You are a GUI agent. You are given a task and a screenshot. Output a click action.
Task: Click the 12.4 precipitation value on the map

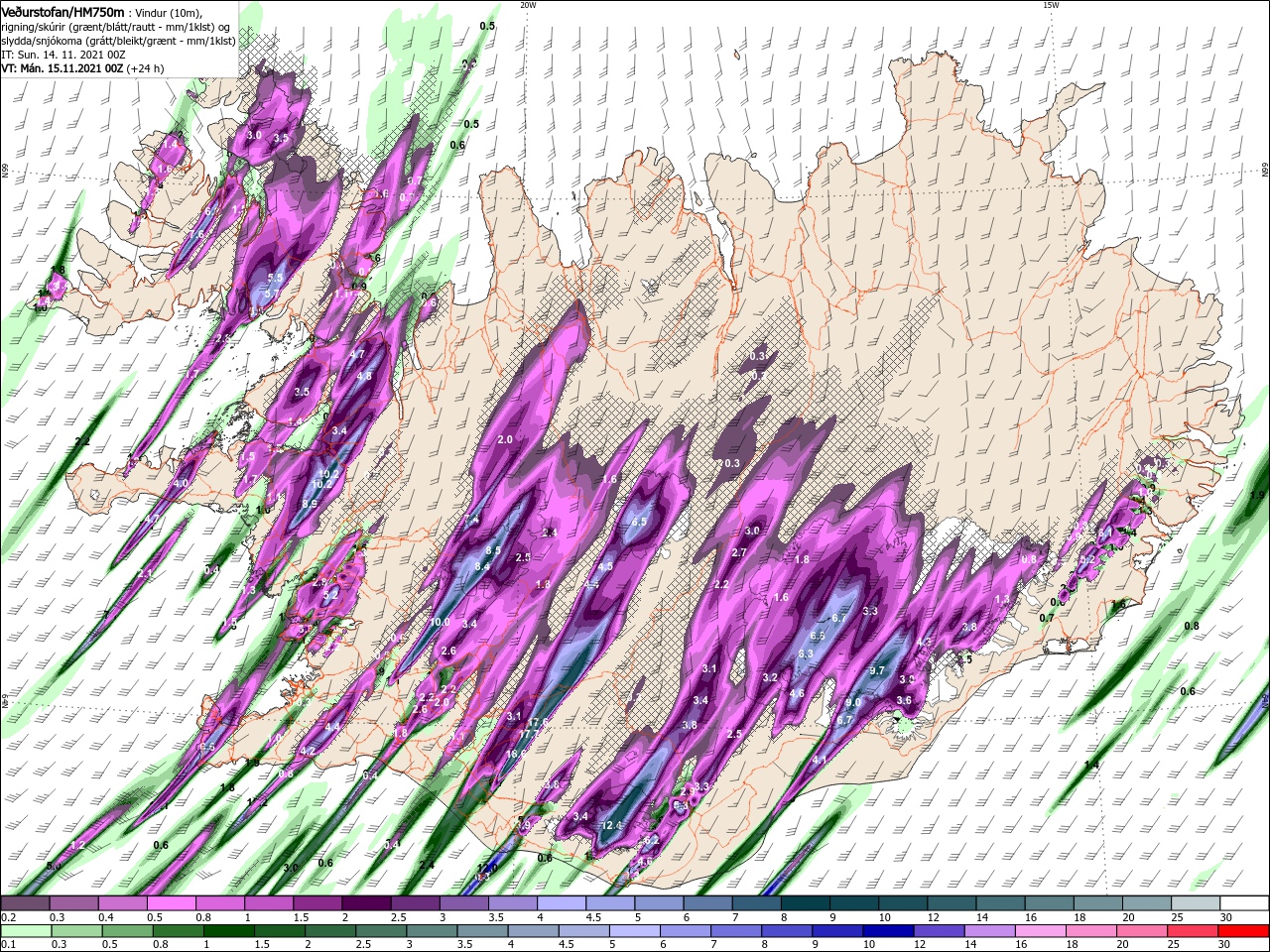click(x=611, y=825)
